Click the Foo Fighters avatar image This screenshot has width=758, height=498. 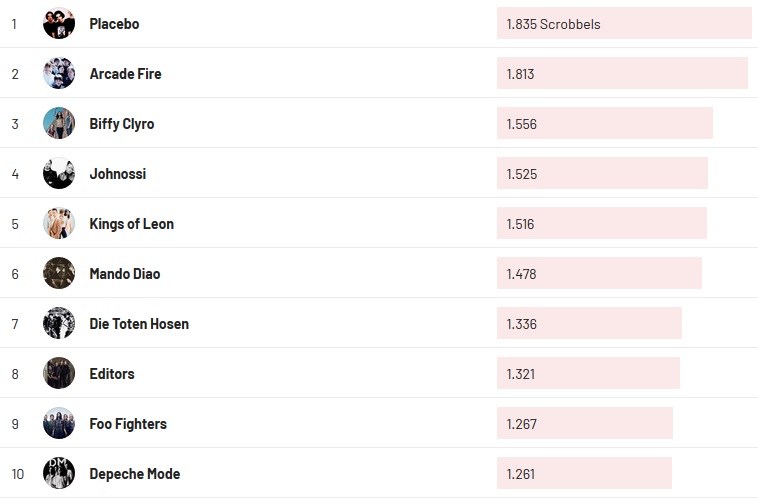pos(59,423)
